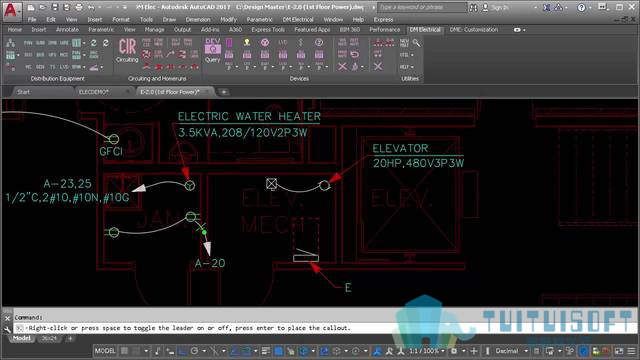Toggle lineweight display in status bar
640x360 pixels.
point(266,351)
